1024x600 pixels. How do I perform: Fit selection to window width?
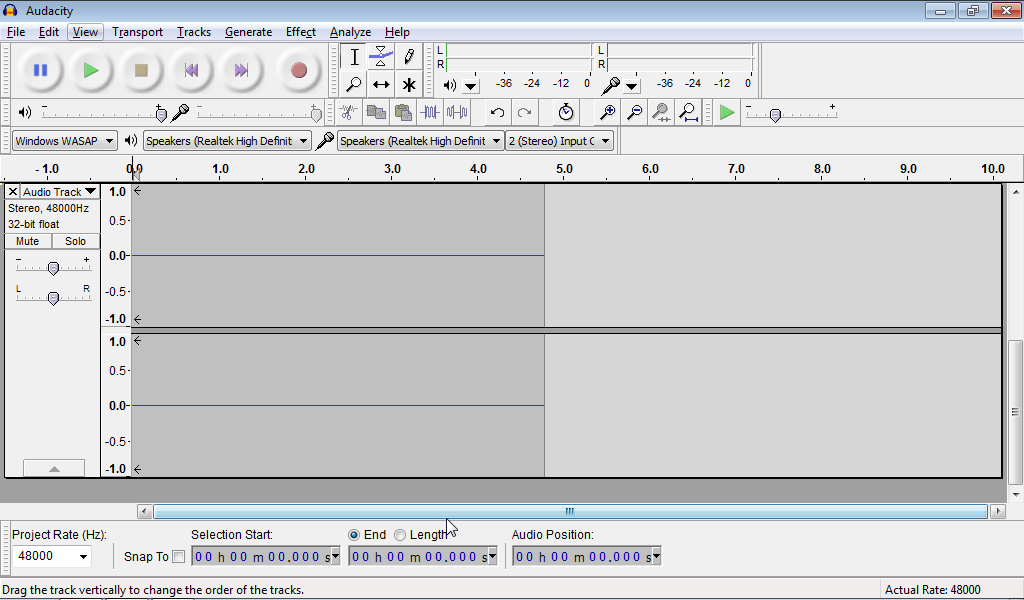tap(661, 112)
